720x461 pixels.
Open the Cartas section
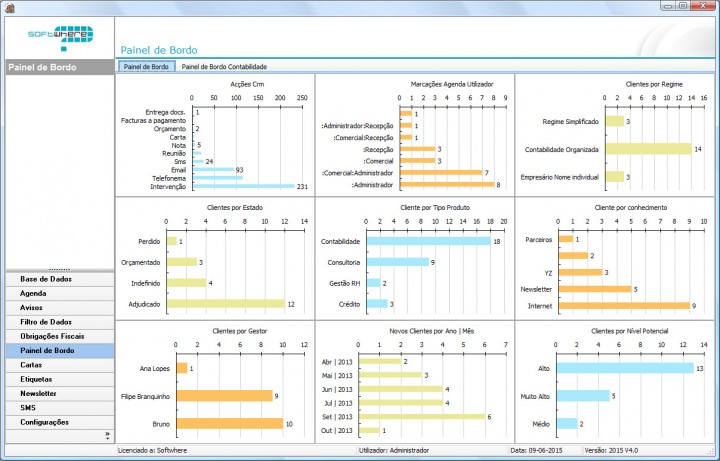coord(60,365)
